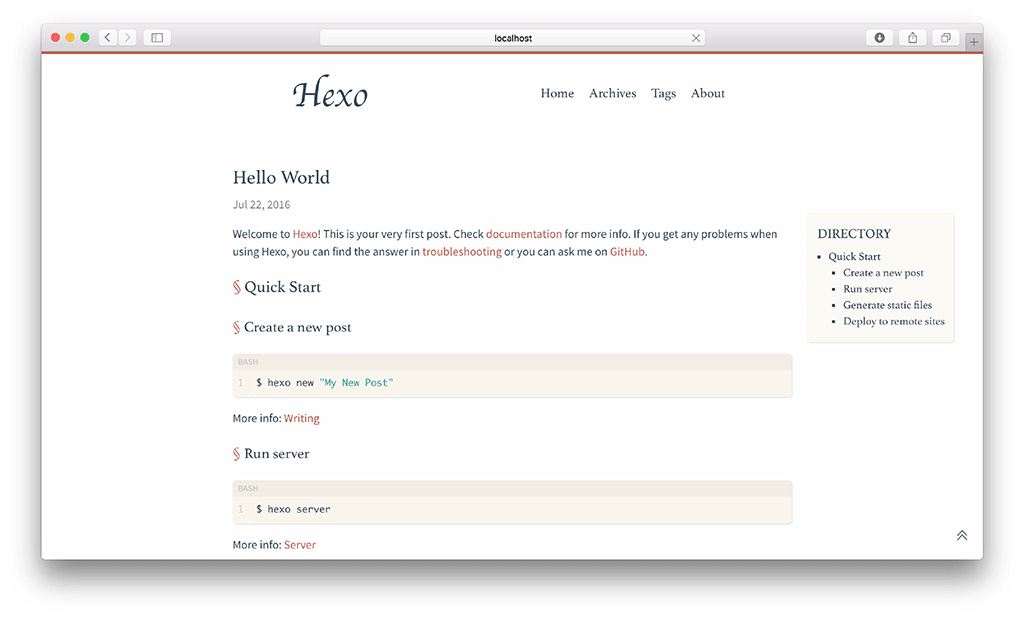Click the hexo new "My New Post" code line

pyautogui.click(x=325, y=383)
